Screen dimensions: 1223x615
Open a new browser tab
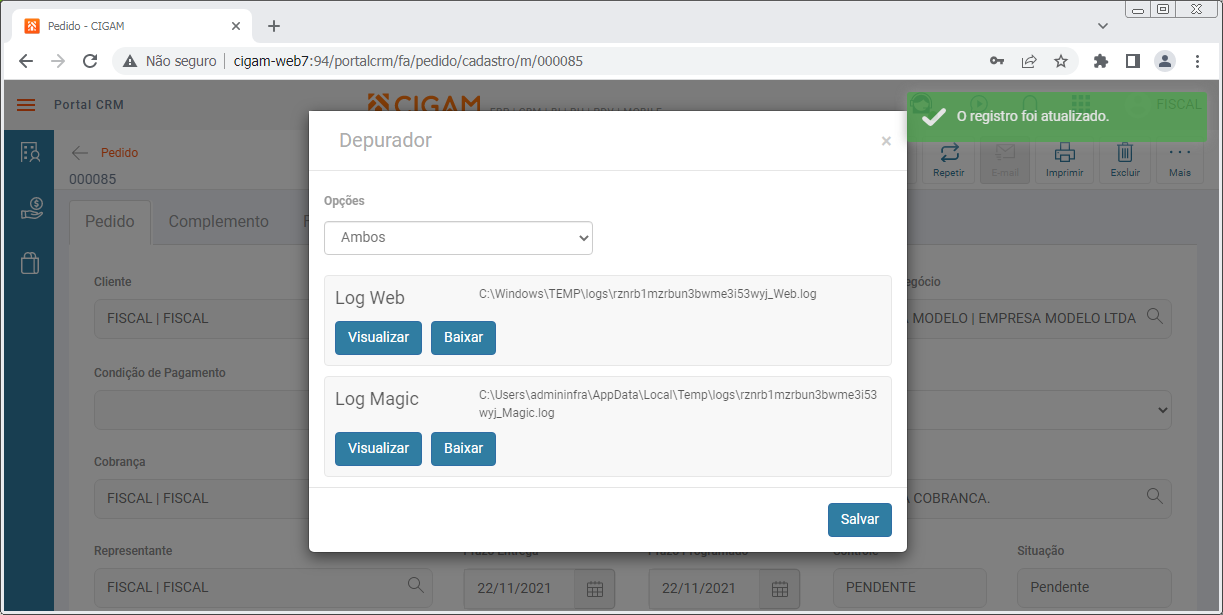(274, 26)
